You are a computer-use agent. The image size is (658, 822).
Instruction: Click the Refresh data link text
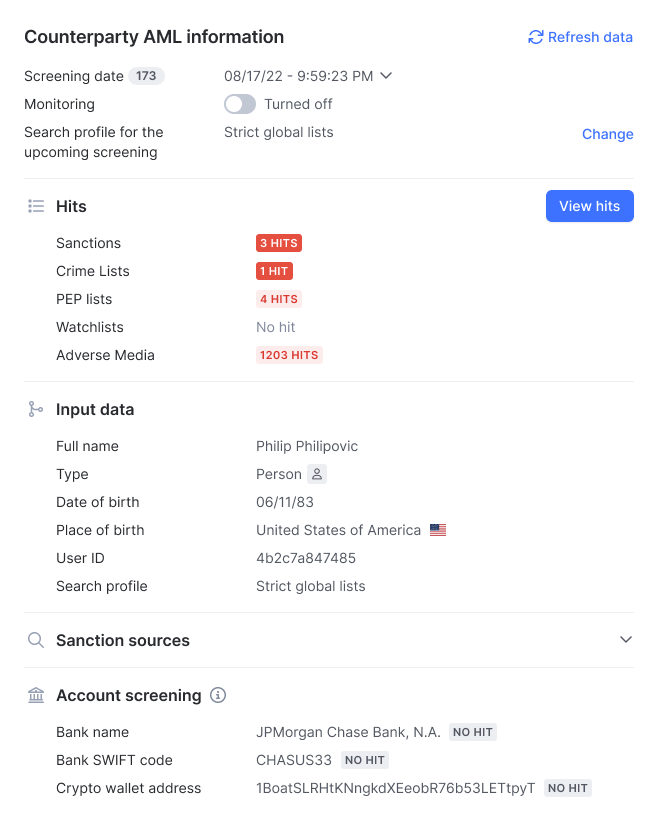590,37
